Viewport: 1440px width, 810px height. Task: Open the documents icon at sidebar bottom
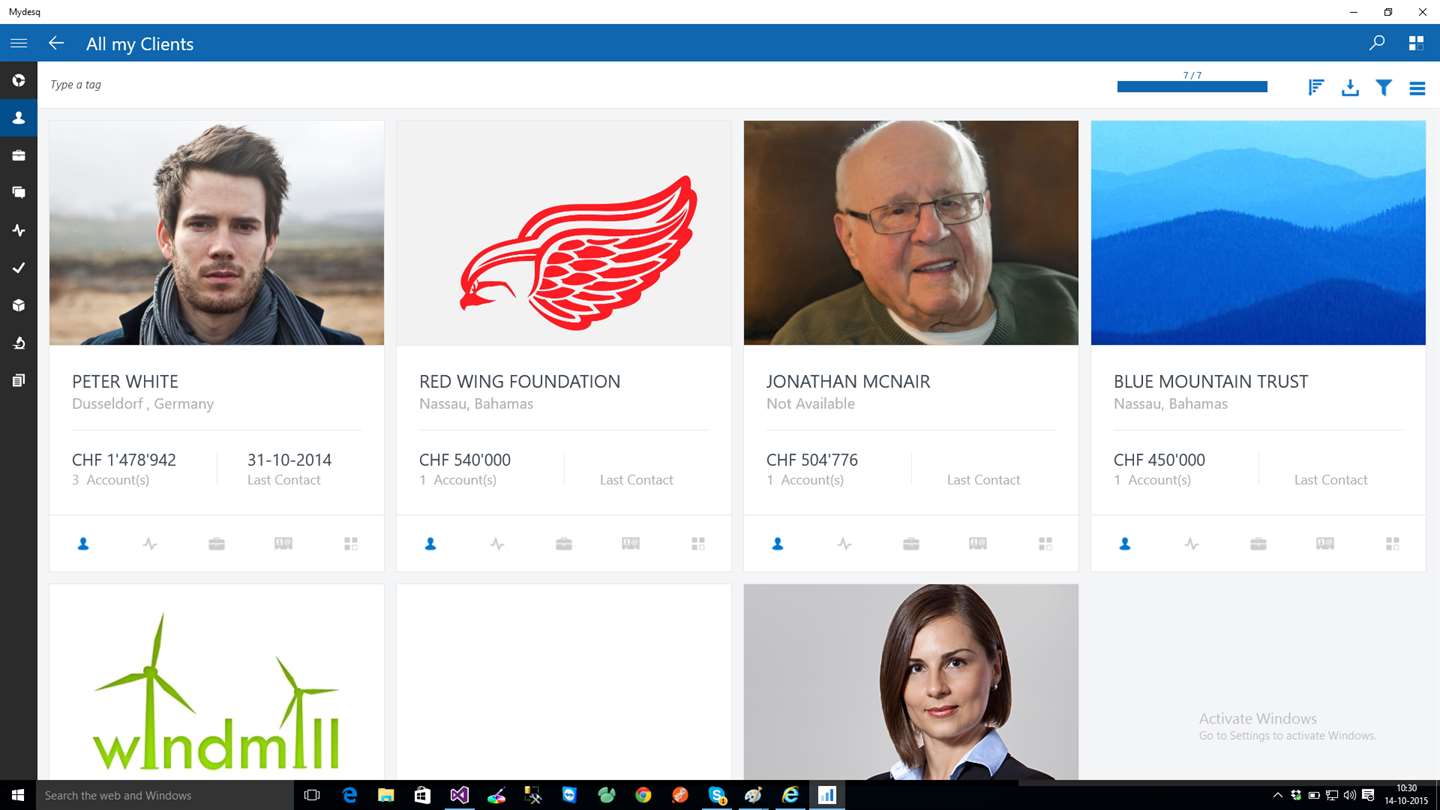pyautogui.click(x=18, y=380)
